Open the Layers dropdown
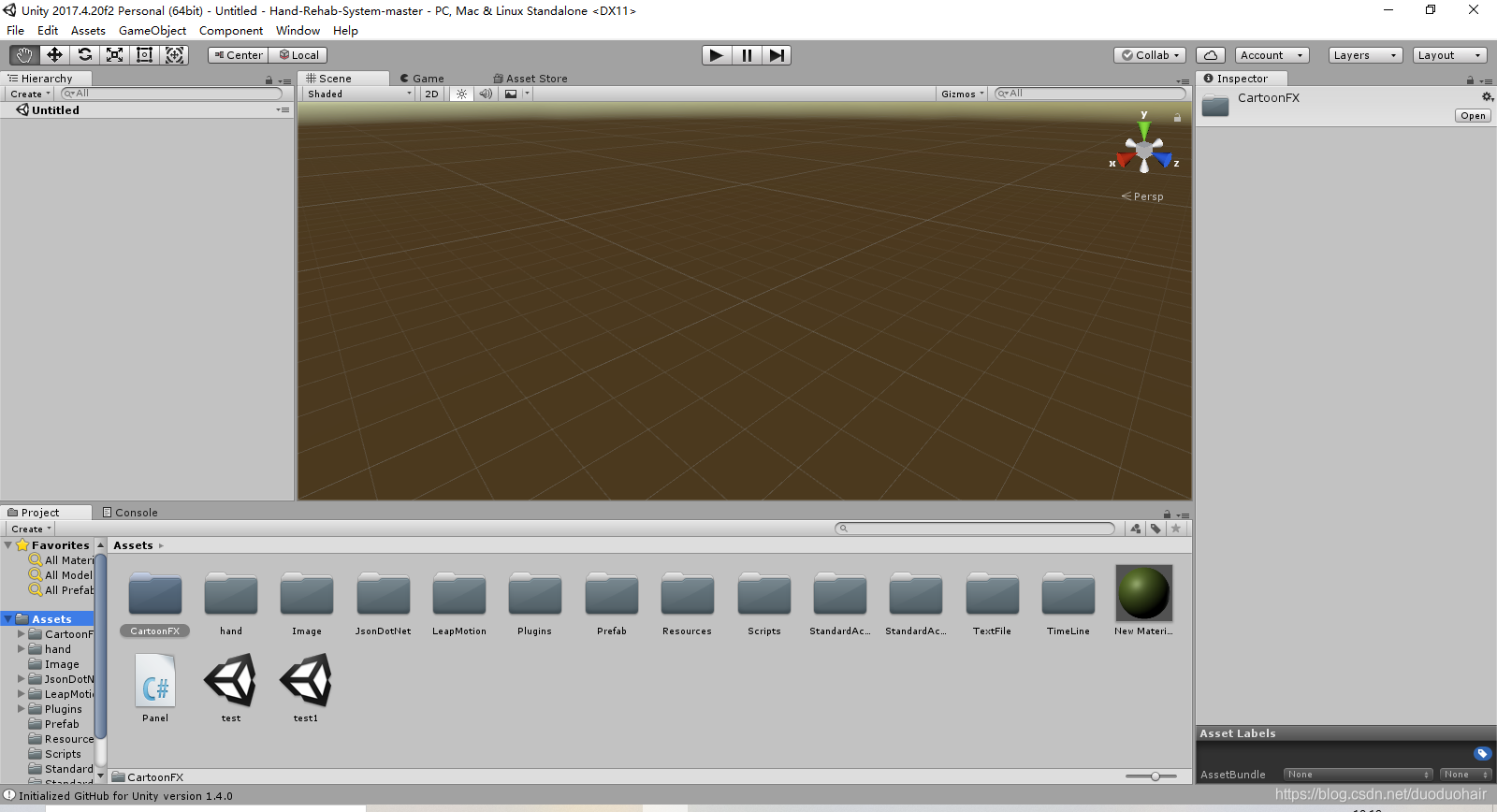 coord(1365,55)
